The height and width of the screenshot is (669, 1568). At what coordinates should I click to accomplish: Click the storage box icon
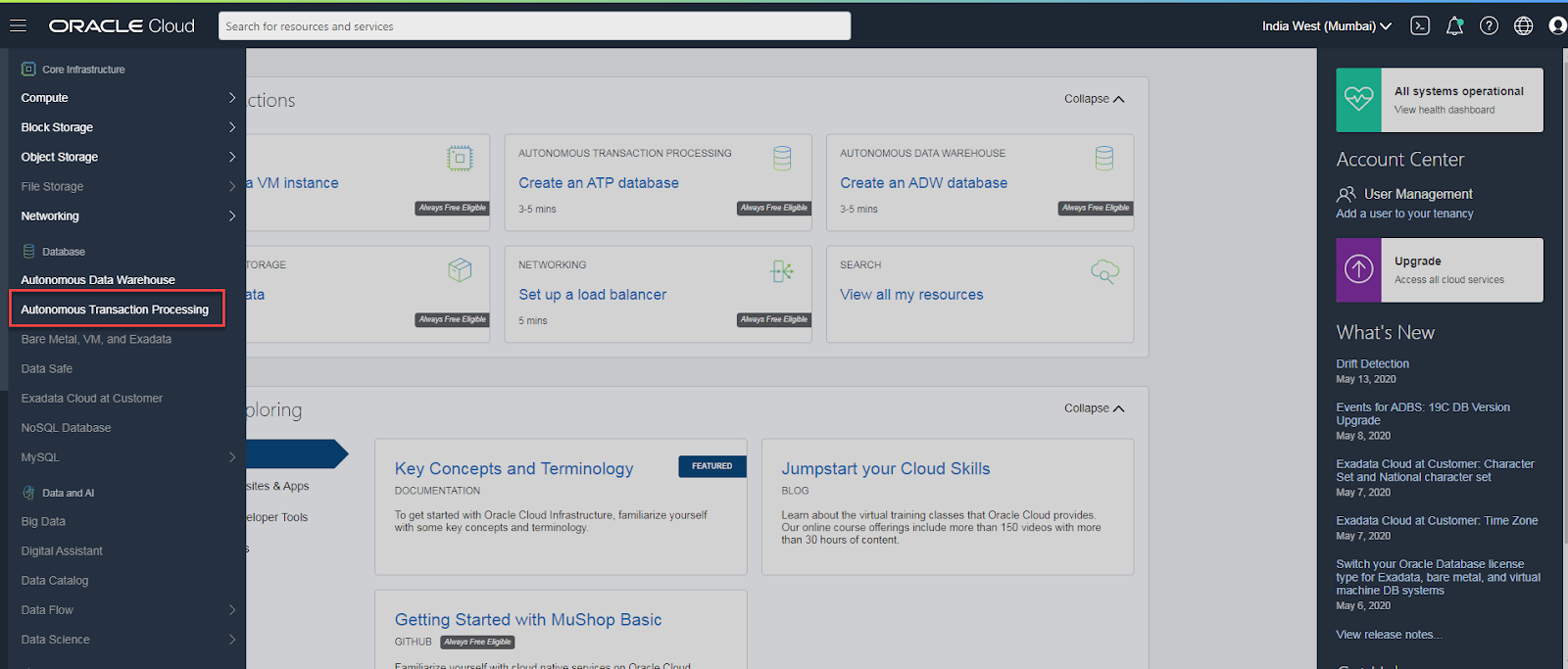click(460, 270)
